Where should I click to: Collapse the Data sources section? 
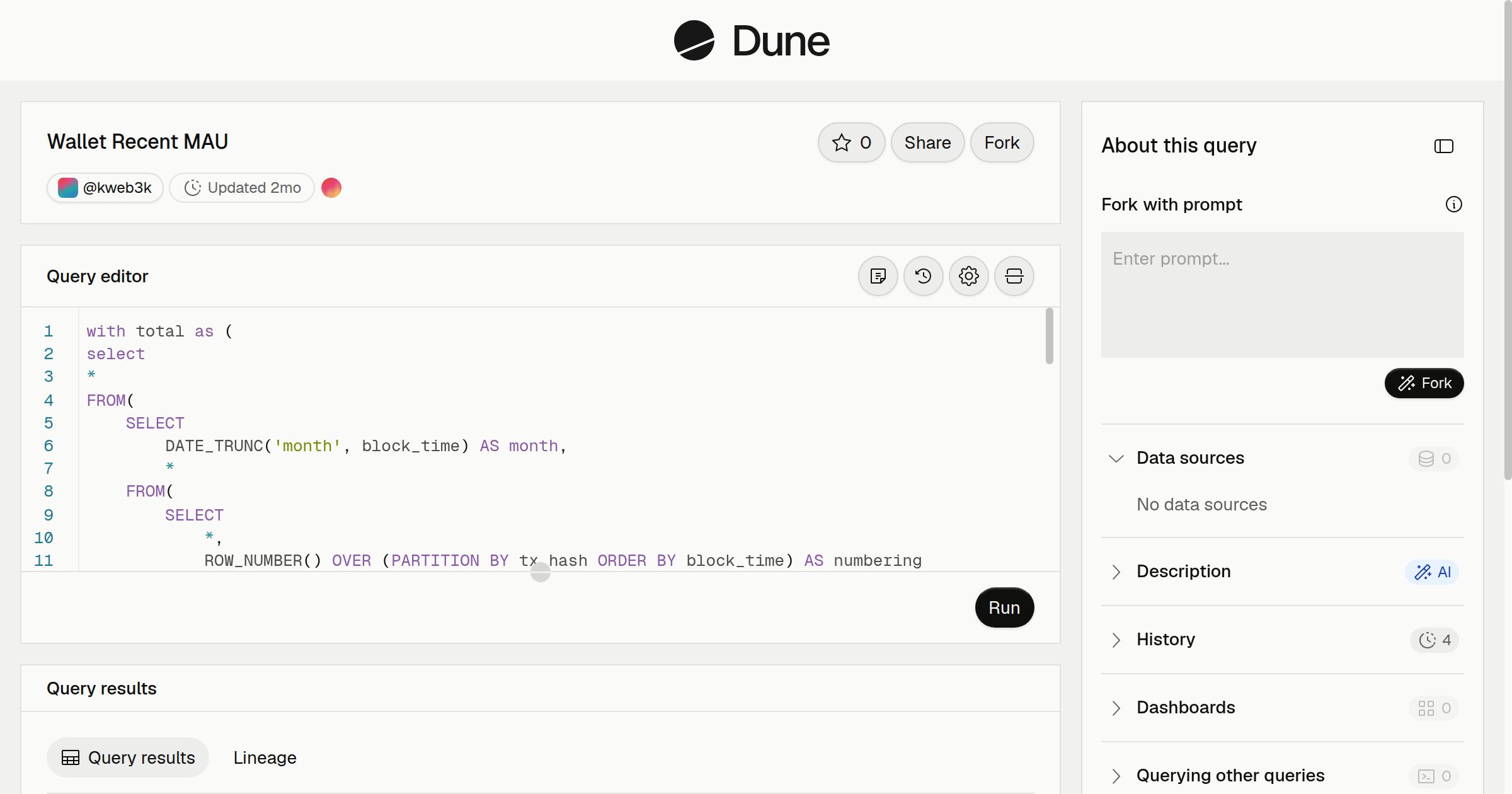pyautogui.click(x=1116, y=458)
